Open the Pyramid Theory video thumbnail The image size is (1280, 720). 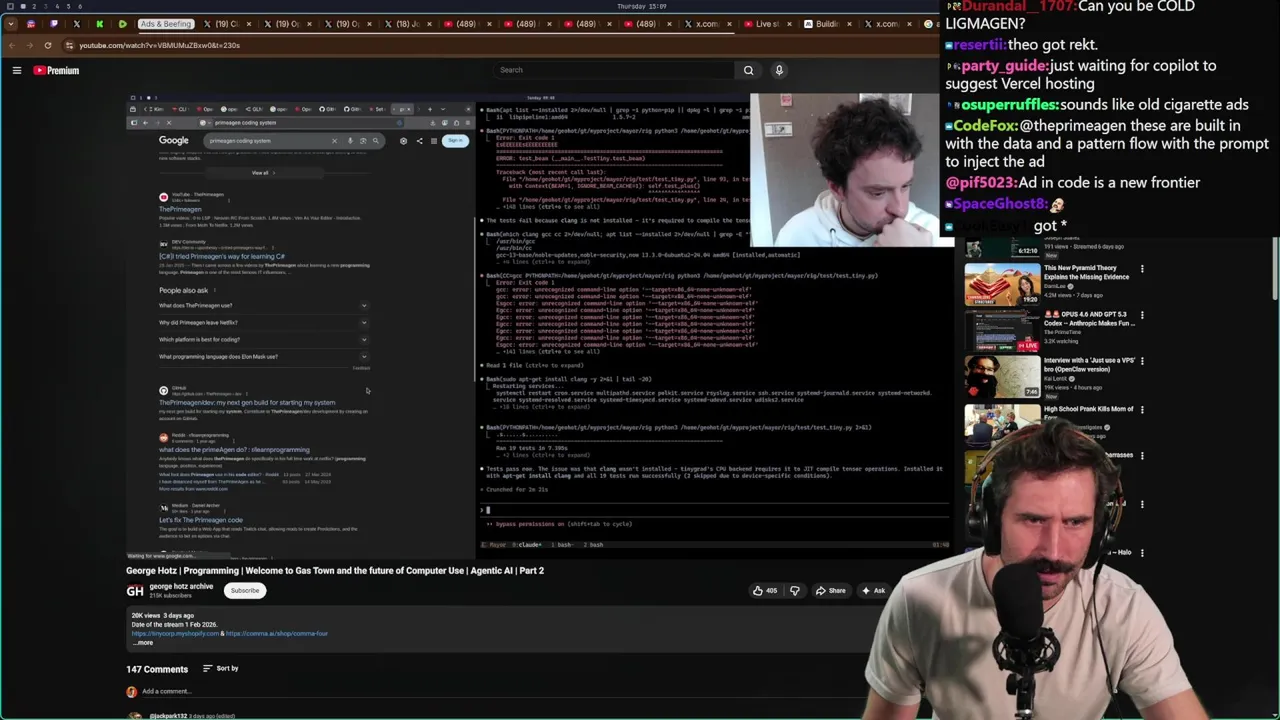tap(1002, 284)
